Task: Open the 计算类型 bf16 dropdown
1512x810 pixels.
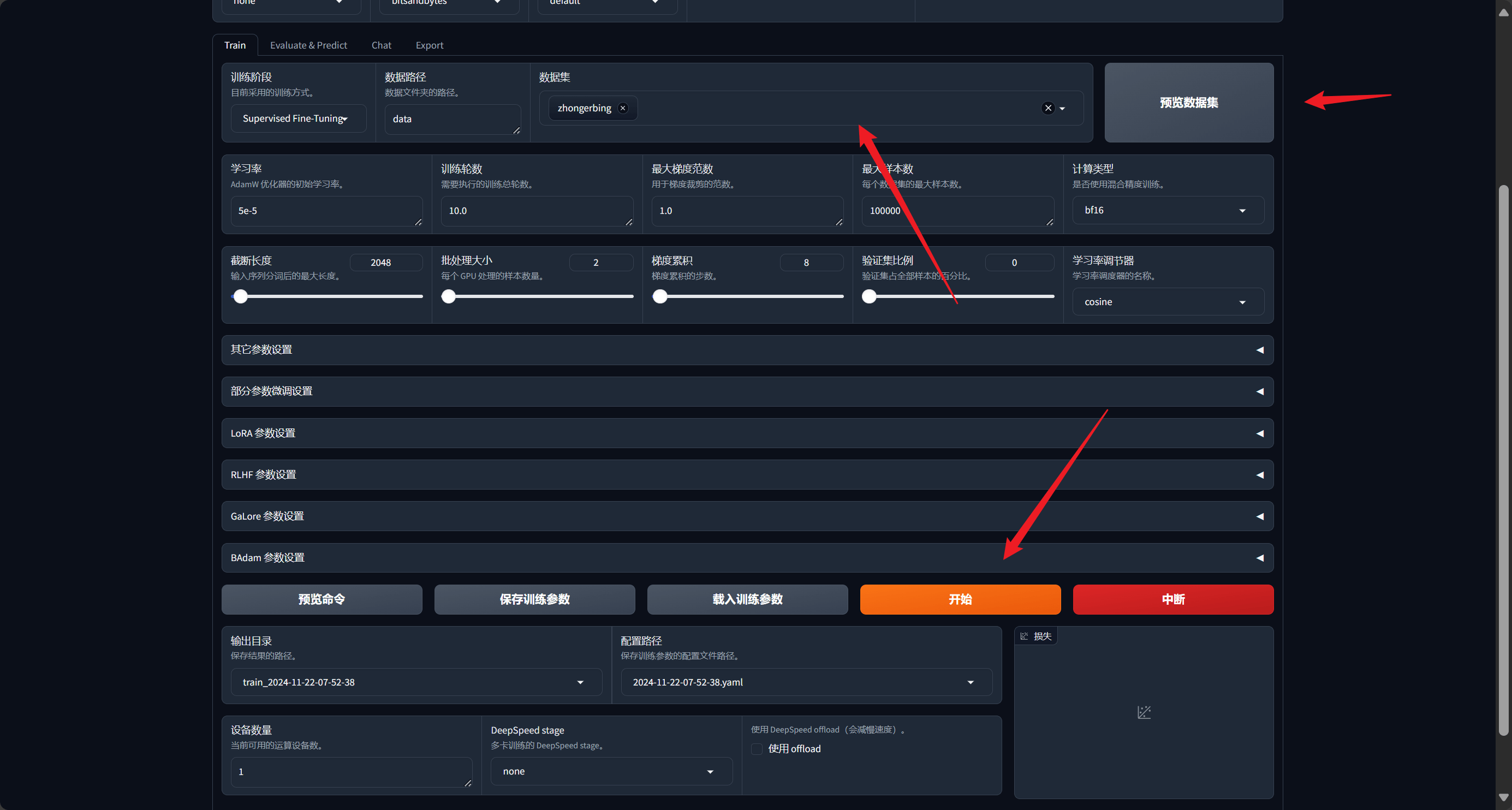Action: 1167,210
